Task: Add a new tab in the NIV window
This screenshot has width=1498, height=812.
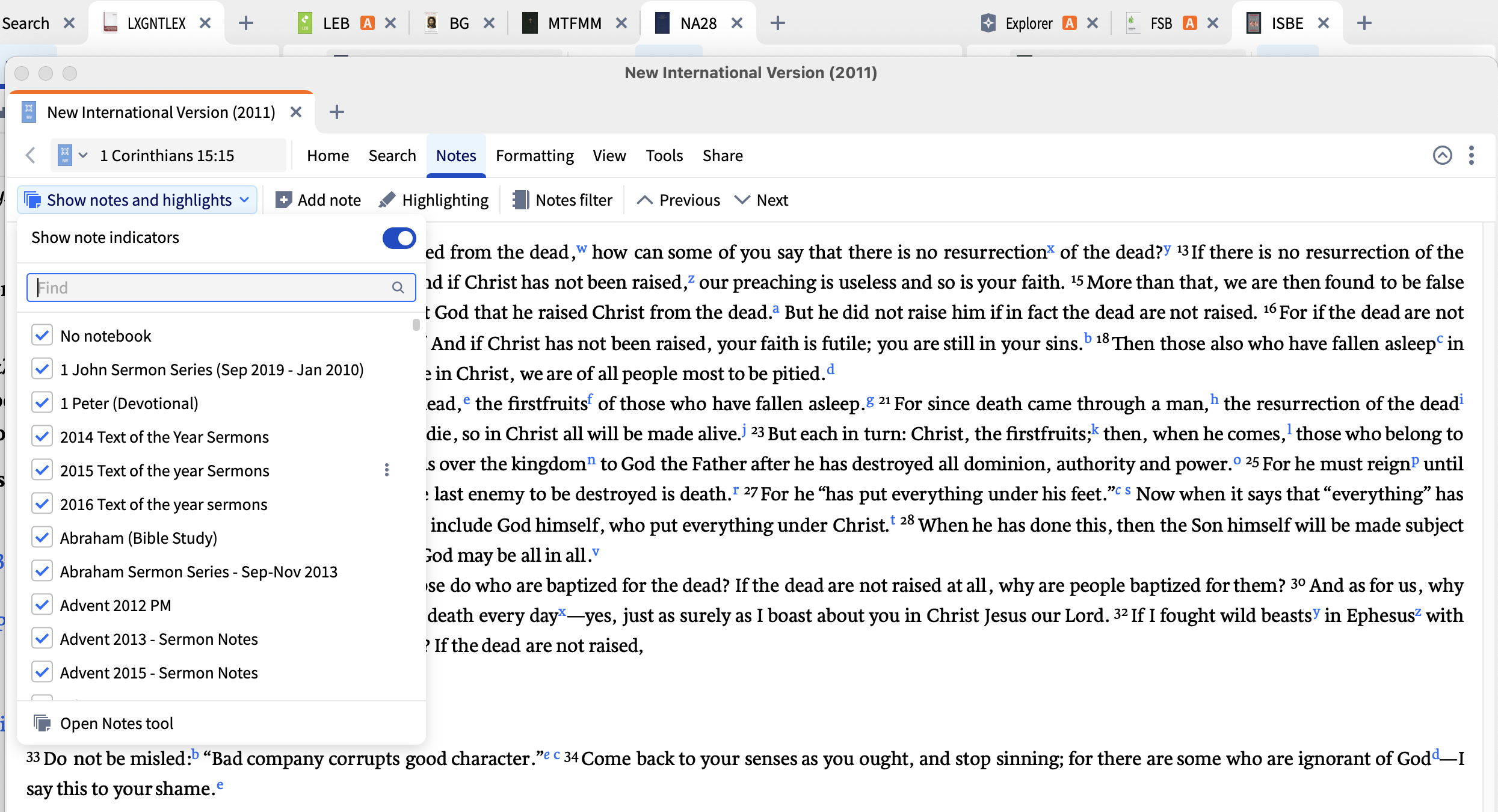Action: 337,112
